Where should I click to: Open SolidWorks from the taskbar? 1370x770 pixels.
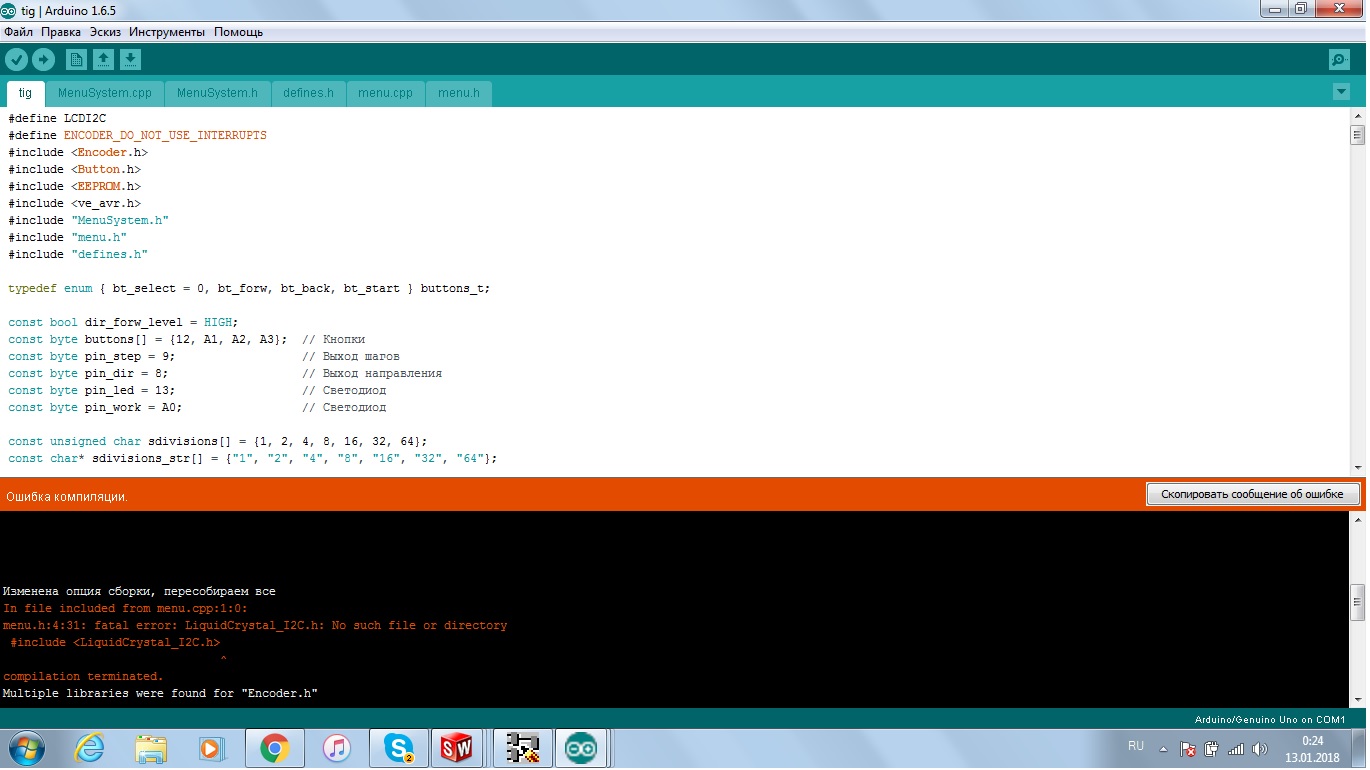[x=457, y=748]
